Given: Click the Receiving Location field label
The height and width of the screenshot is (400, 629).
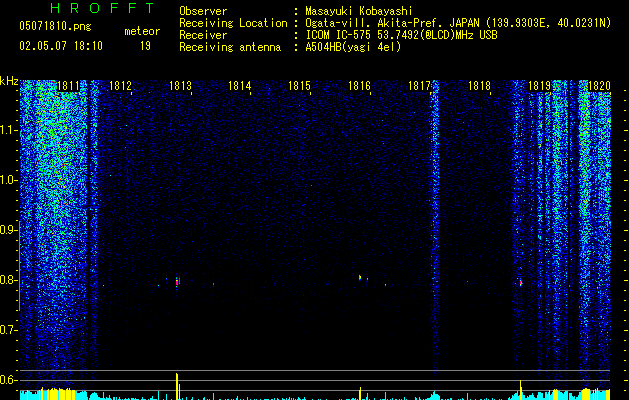Looking at the screenshot, I should pos(233,23).
